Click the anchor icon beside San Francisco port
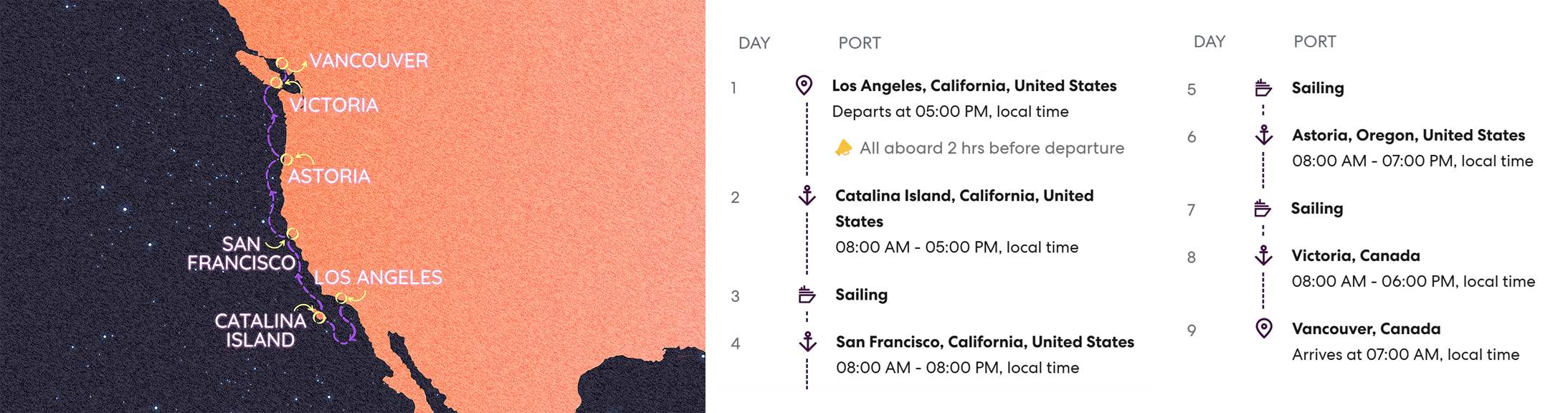1568x413 pixels. click(x=808, y=341)
